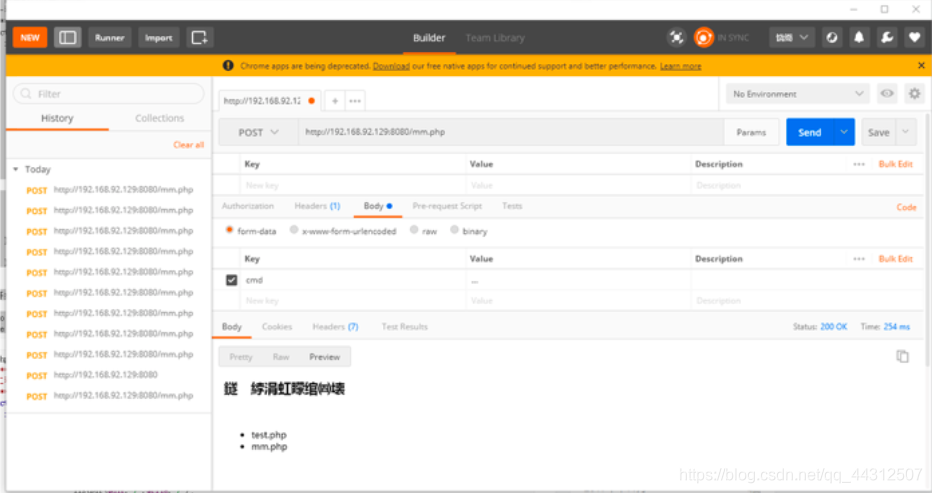Click the cmd key cell
The height and width of the screenshot is (493, 932).
[354, 280]
